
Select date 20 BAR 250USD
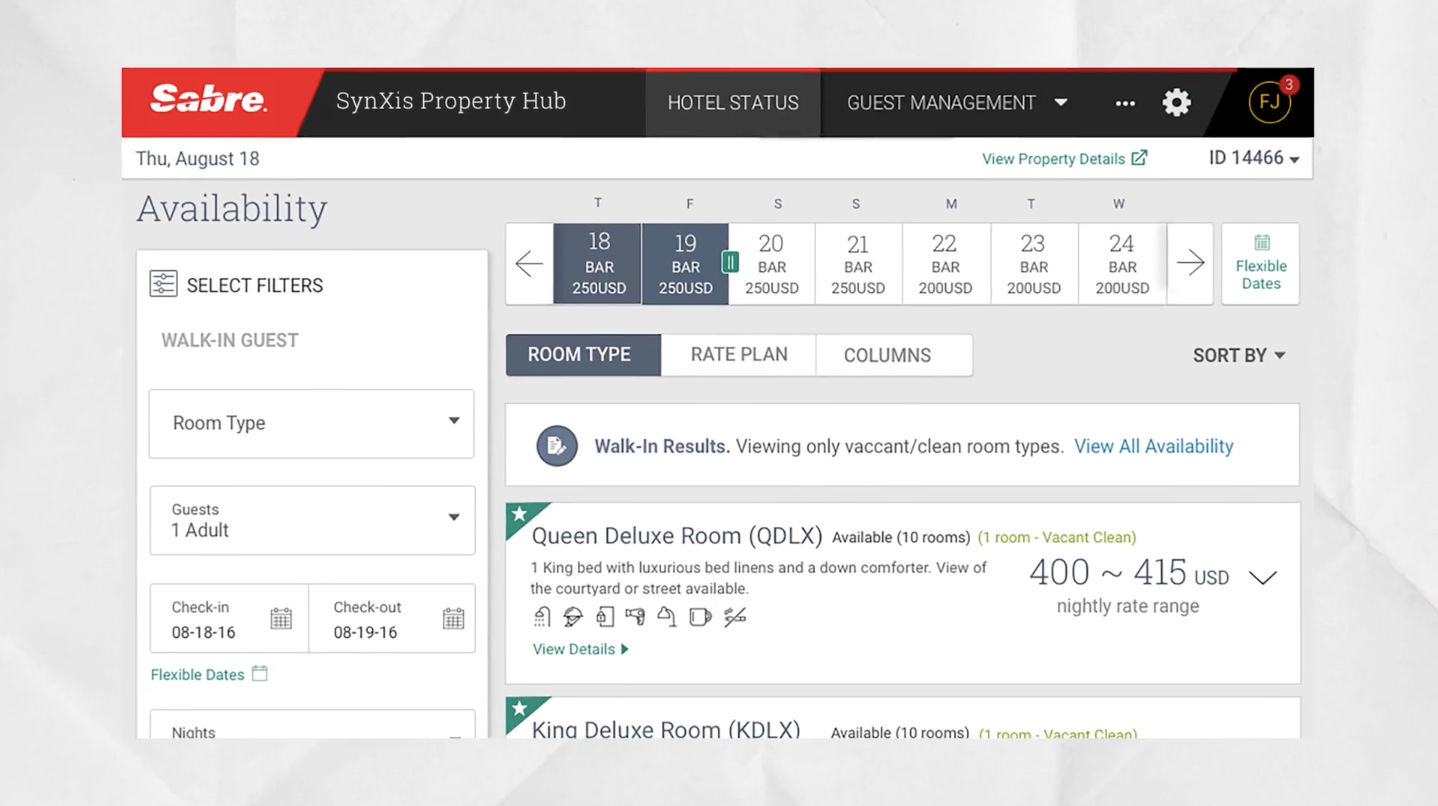(771, 264)
